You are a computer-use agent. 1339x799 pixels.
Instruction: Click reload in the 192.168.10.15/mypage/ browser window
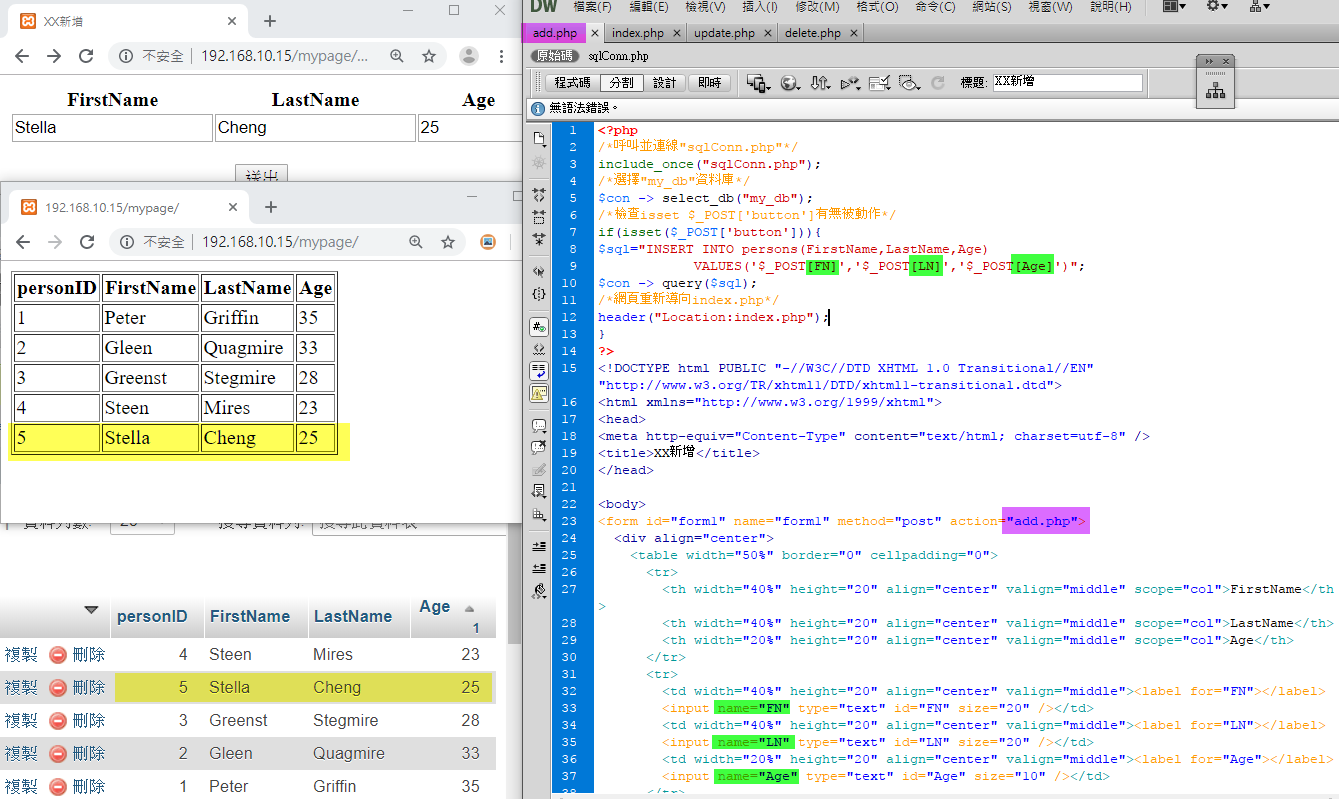(87, 242)
